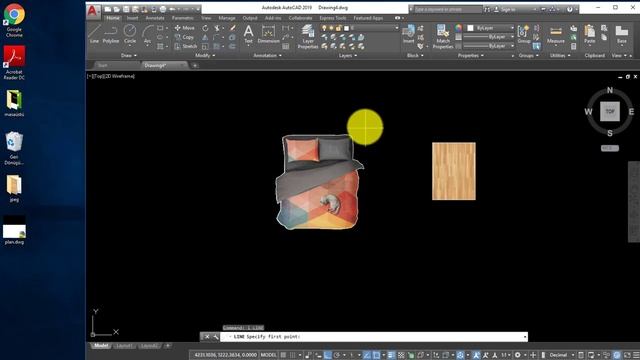Expand the Properties panel

[470, 56]
